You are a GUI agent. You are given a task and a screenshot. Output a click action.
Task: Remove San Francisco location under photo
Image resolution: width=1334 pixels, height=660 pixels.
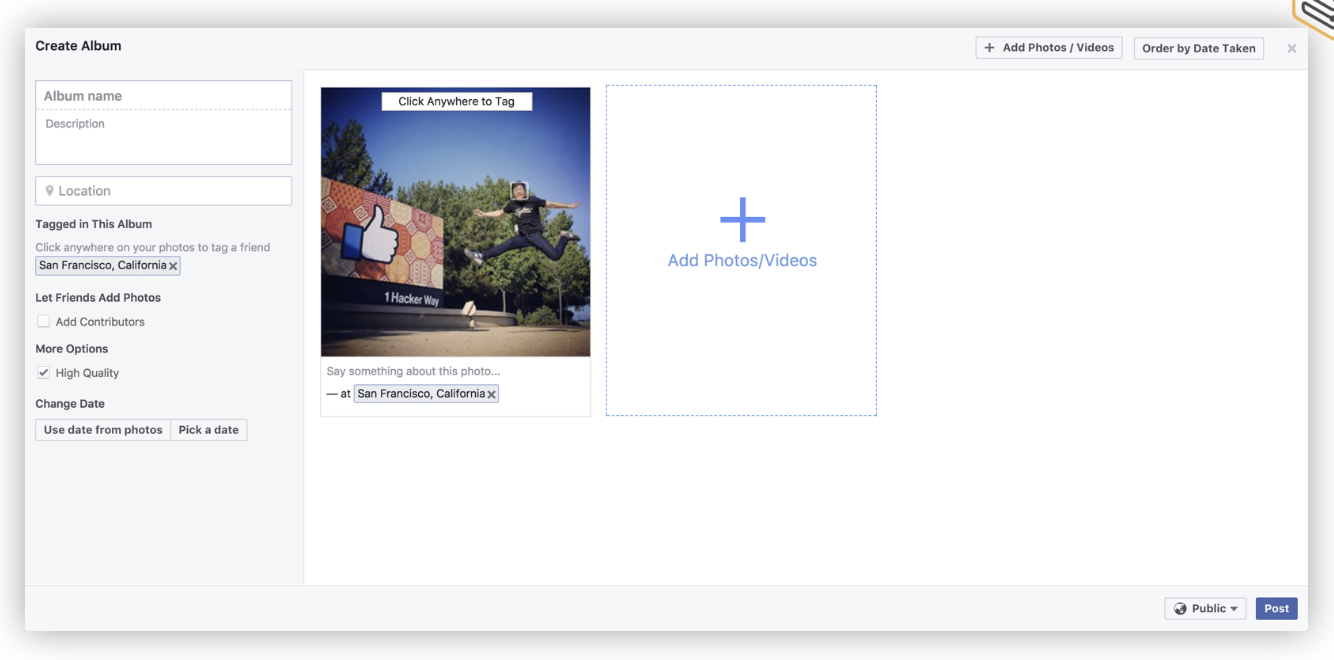click(x=491, y=395)
